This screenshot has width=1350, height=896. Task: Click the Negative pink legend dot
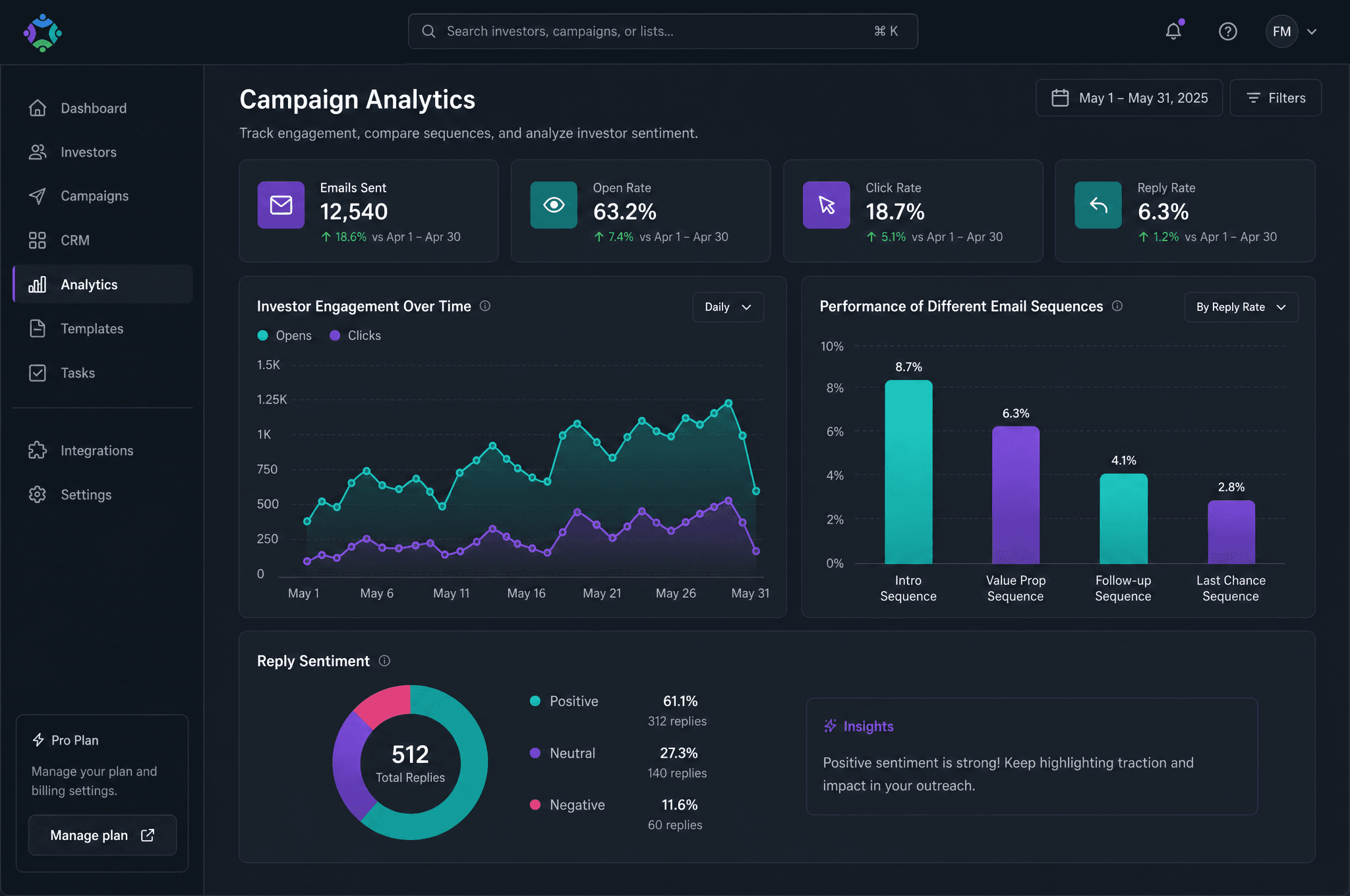click(535, 804)
